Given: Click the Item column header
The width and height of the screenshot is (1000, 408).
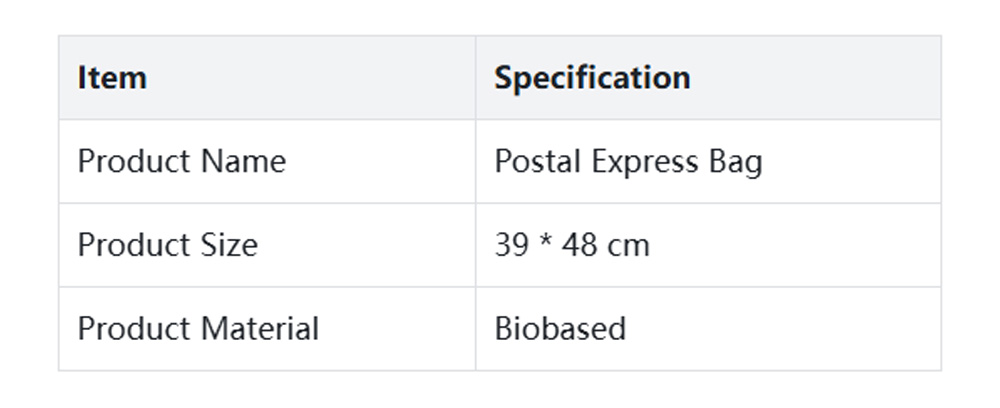Looking at the screenshot, I should 112,78.
